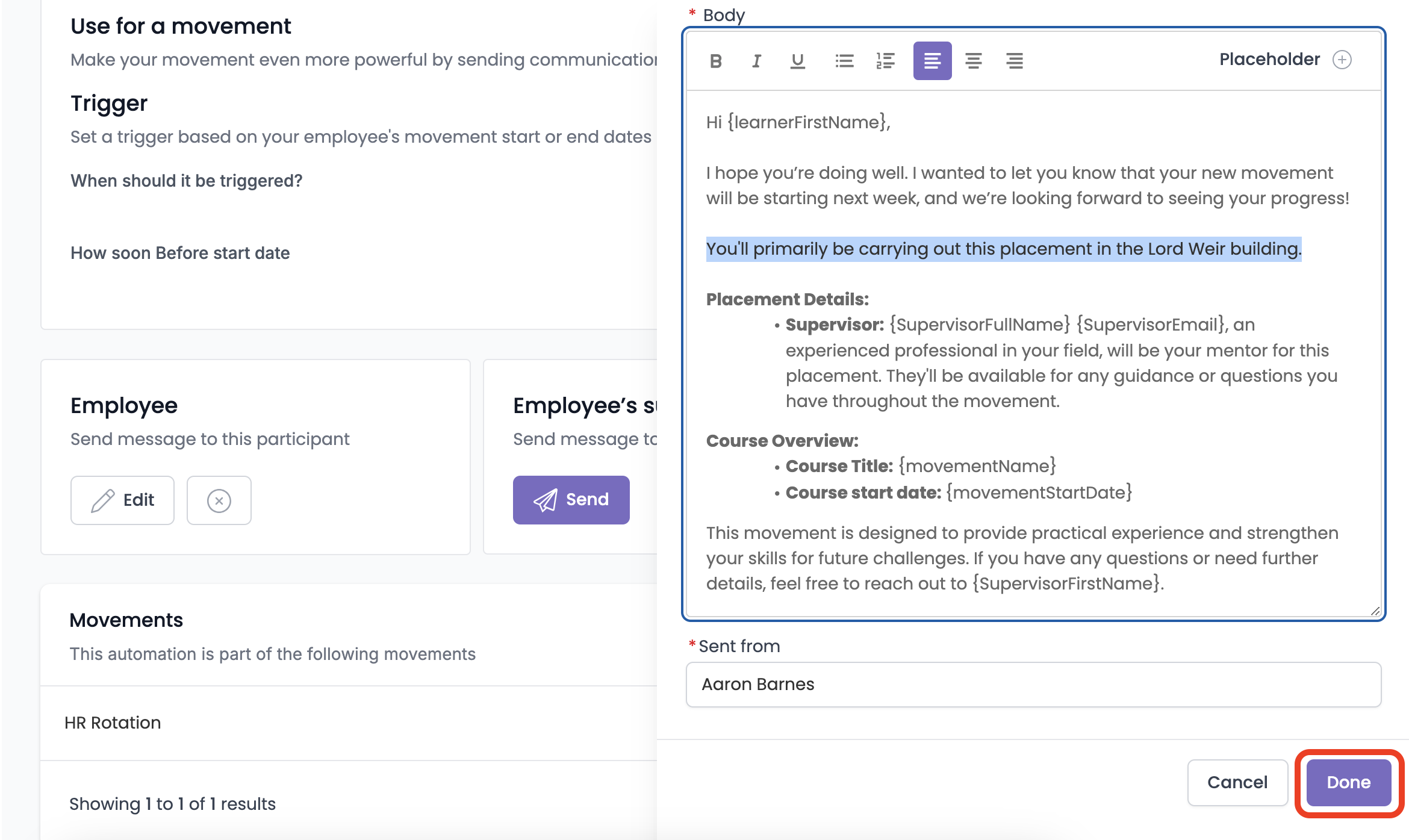Click the body editor resize handle
Viewport: 1409px width, 840px height.
pyautogui.click(x=1375, y=611)
